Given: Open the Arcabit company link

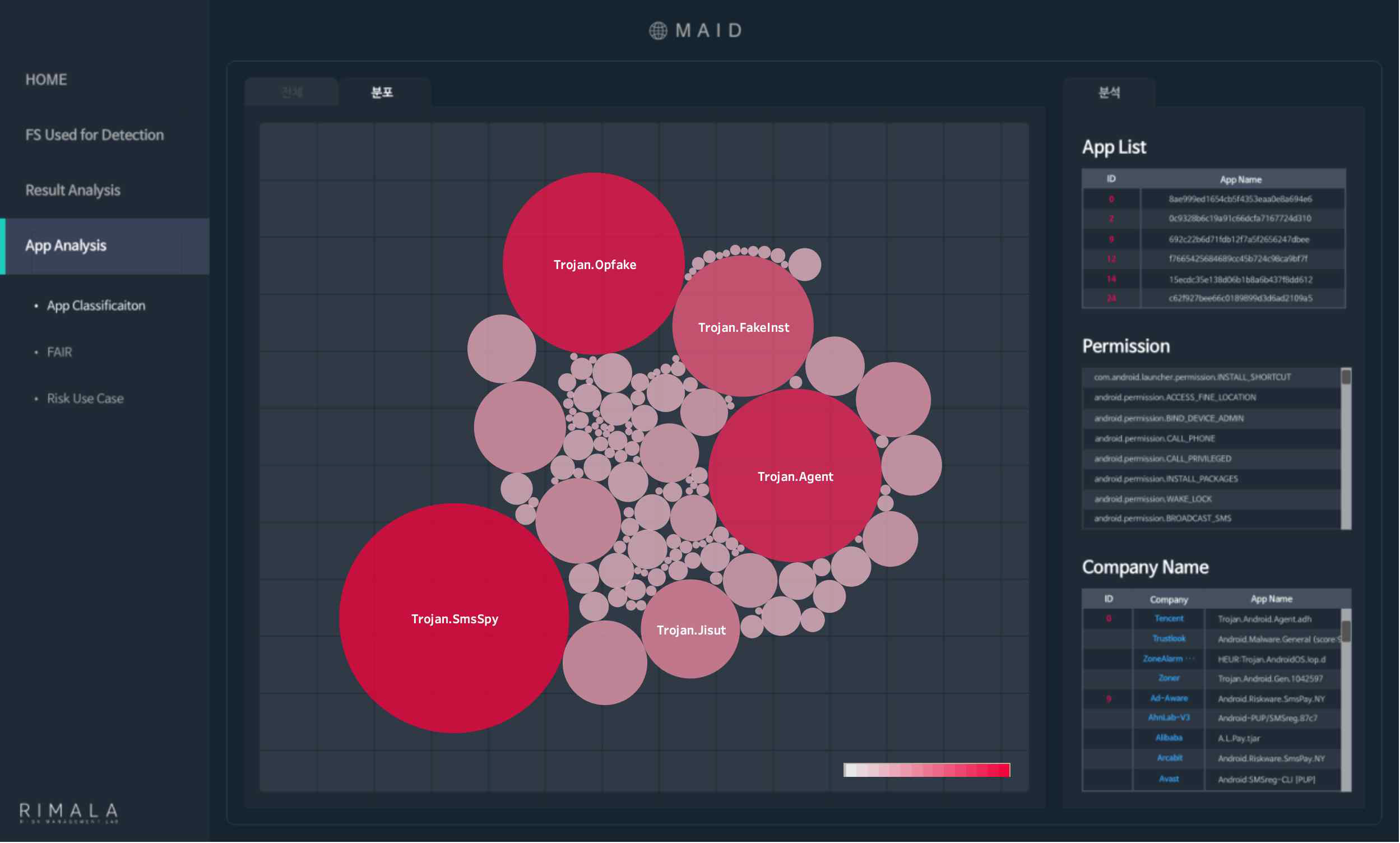Looking at the screenshot, I should coord(1169,759).
